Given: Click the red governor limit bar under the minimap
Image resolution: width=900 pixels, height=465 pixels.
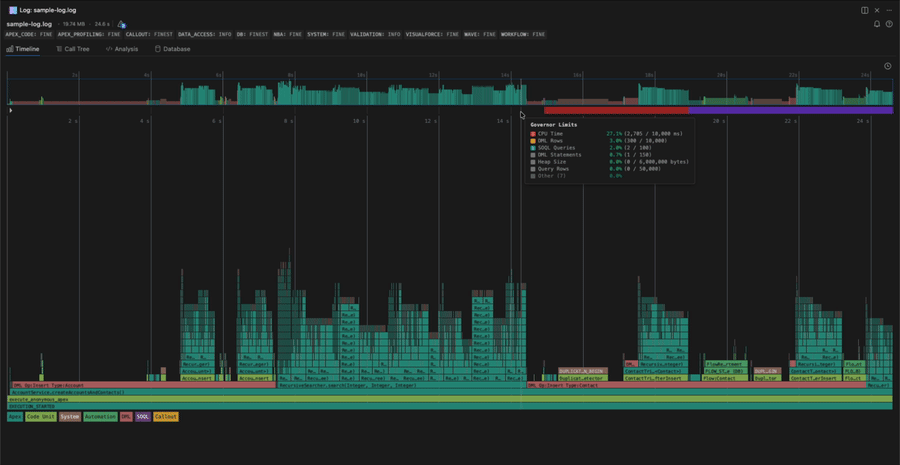Looking at the screenshot, I should (616, 110).
